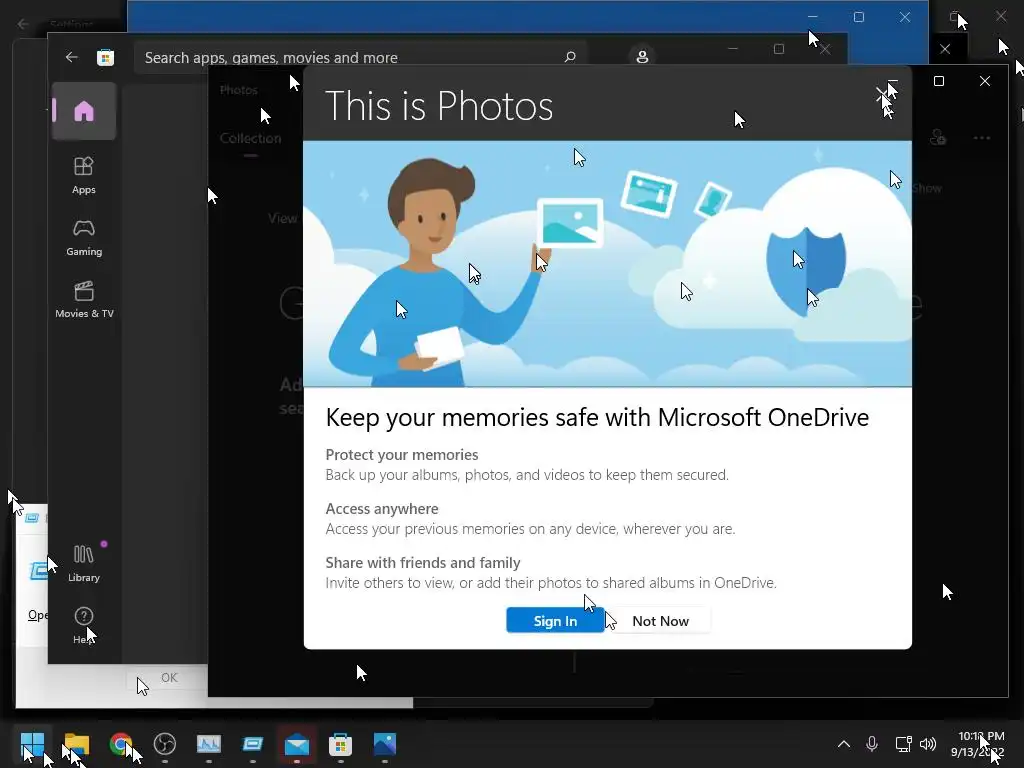Click "Access anywhere" heading

(x=382, y=509)
